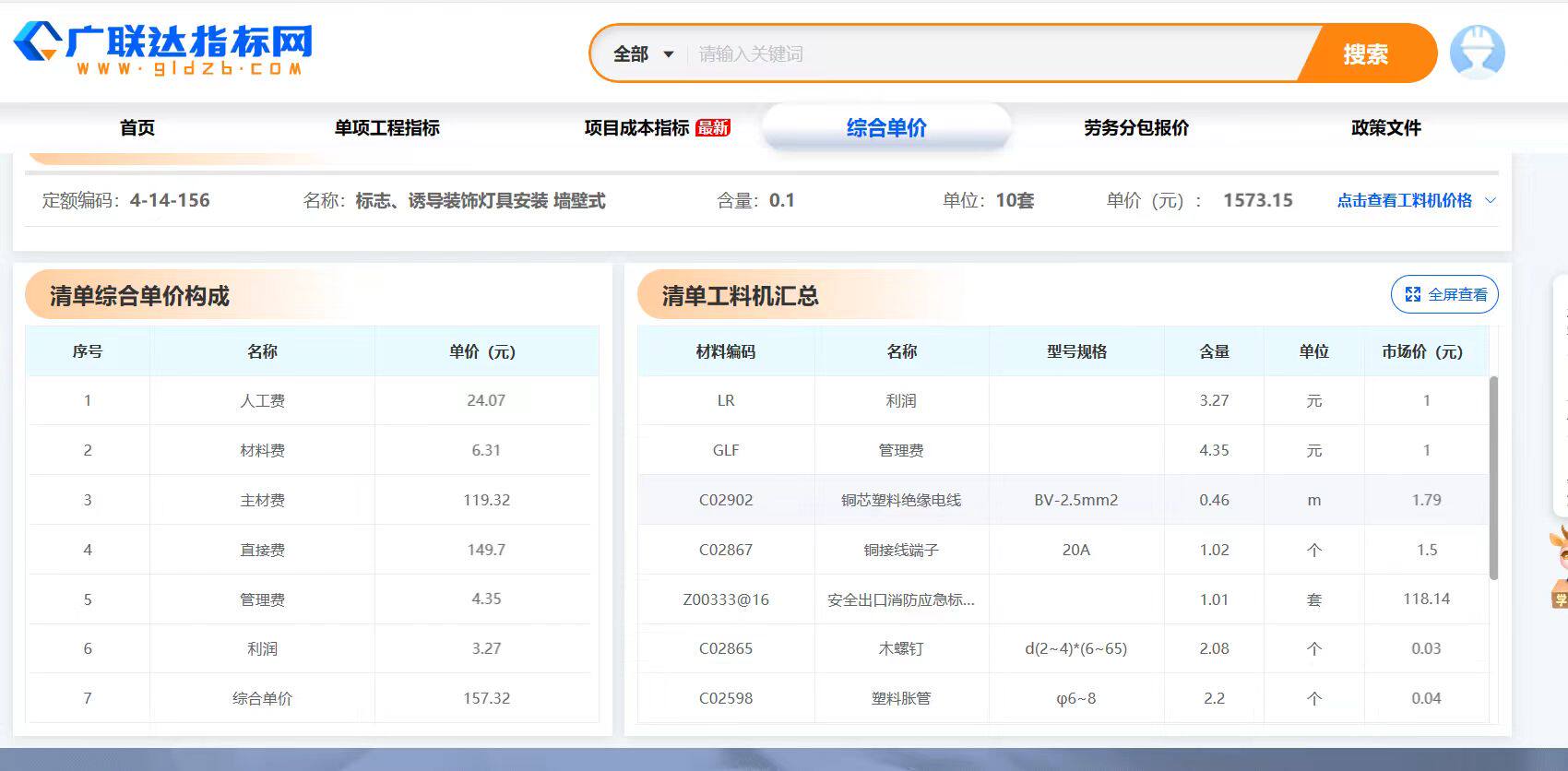Select the 材料编码 column header
The height and width of the screenshot is (771, 1568).
726,351
